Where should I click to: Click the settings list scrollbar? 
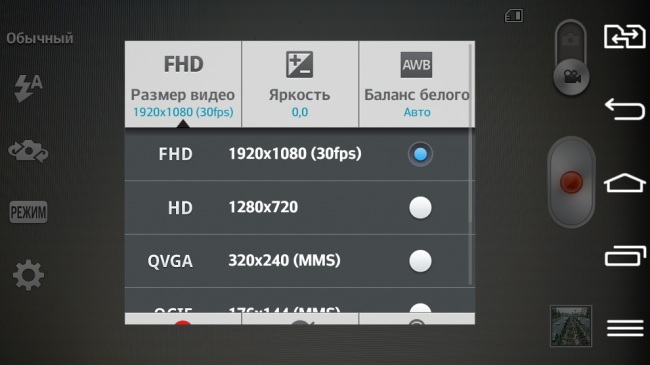coord(470,164)
